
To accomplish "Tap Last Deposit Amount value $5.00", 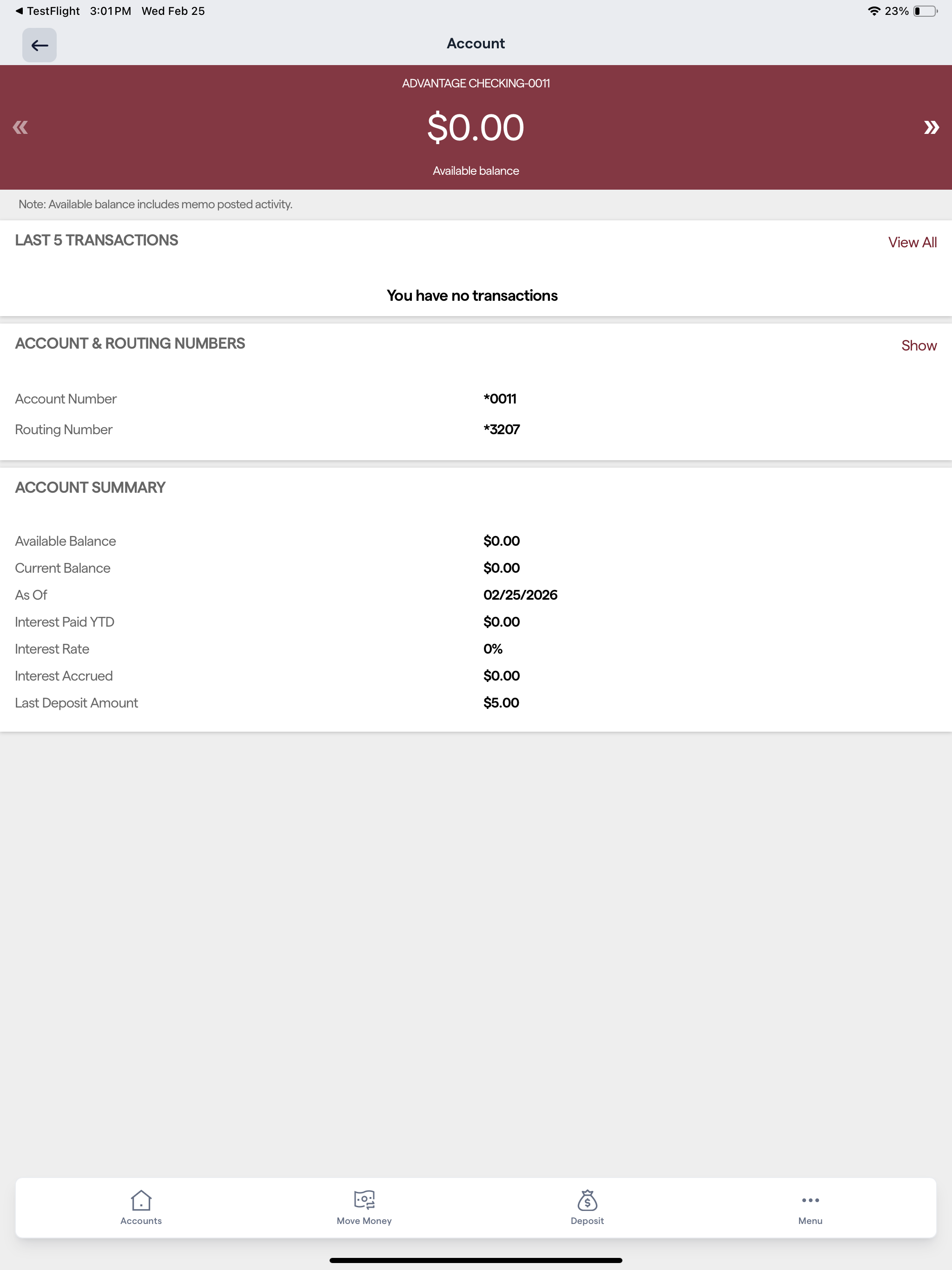I will pos(501,703).
